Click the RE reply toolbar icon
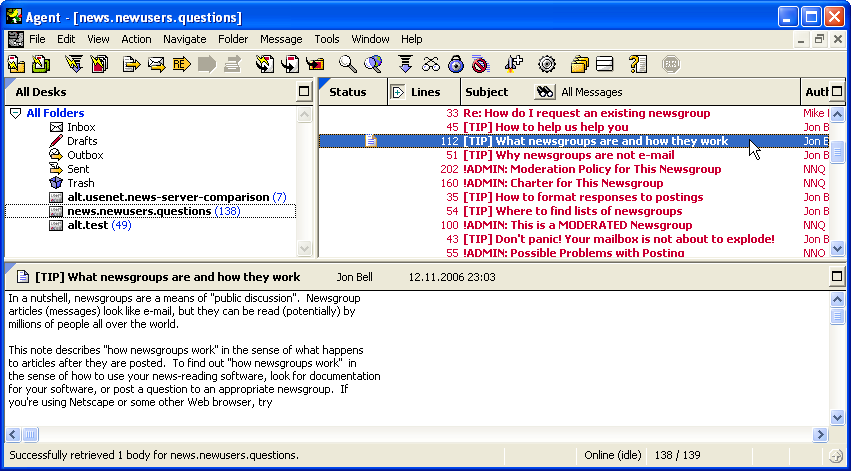Screen dimensions: 851x471 [182, 65]
